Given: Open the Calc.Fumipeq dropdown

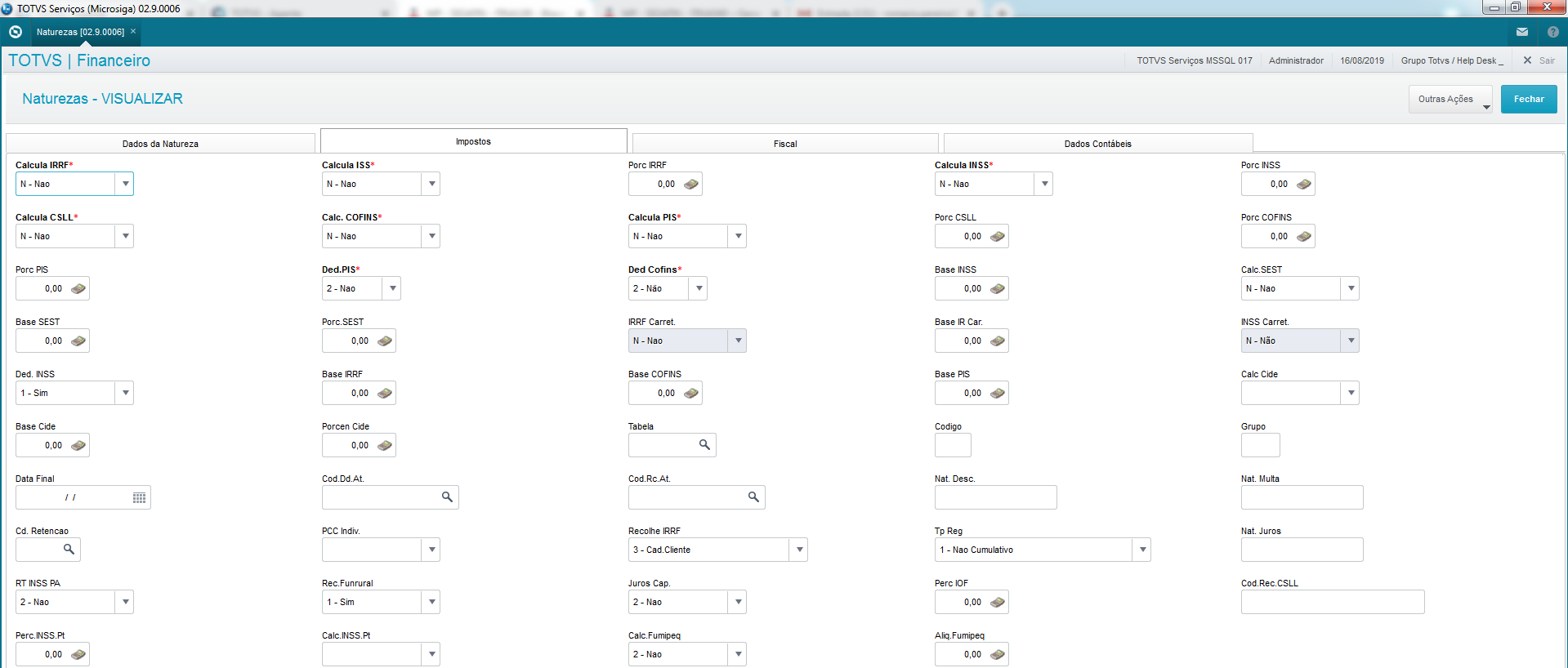Looking at the screenshot, I should point(738,654).
